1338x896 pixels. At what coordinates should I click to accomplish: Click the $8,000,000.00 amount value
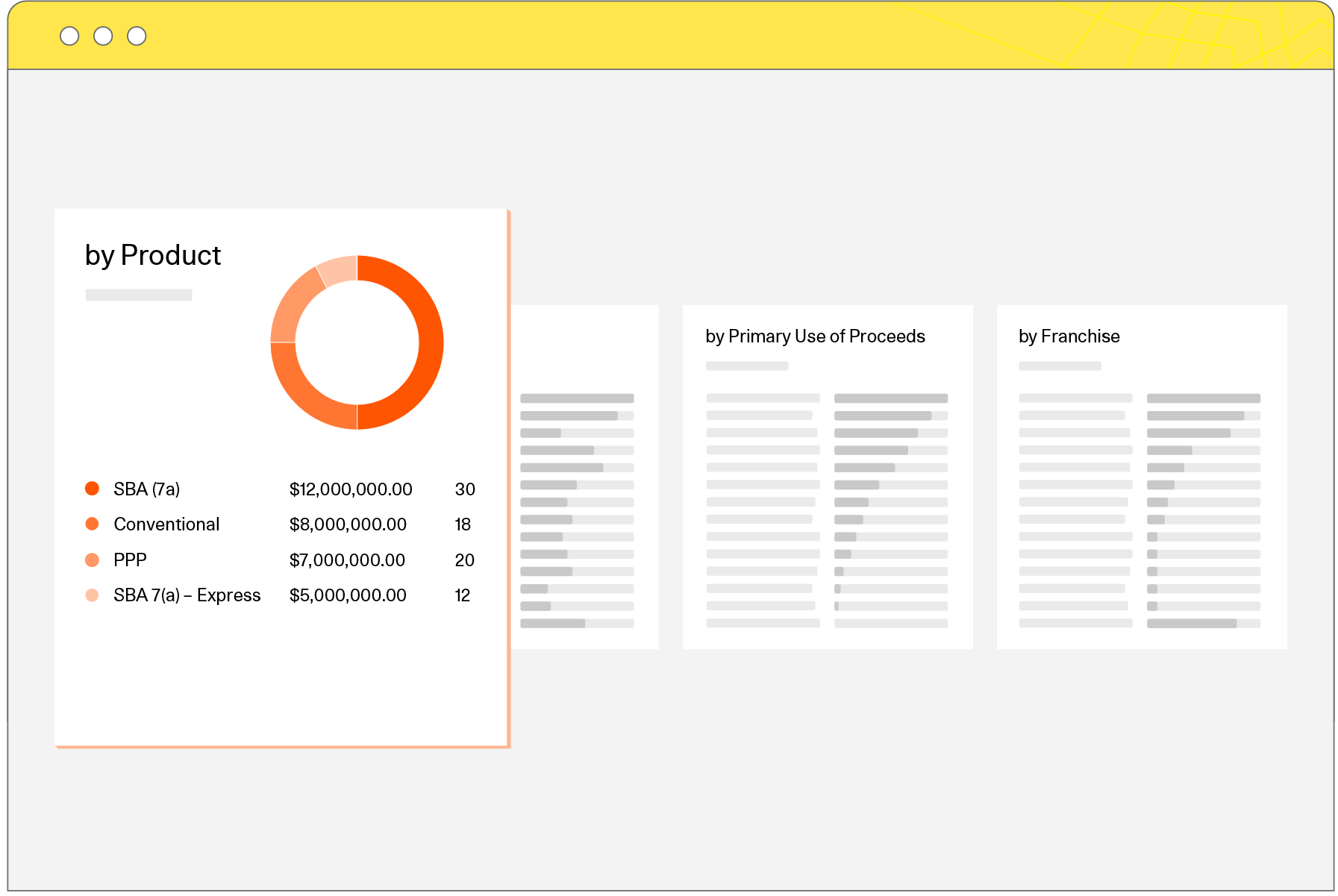(348, 524)
